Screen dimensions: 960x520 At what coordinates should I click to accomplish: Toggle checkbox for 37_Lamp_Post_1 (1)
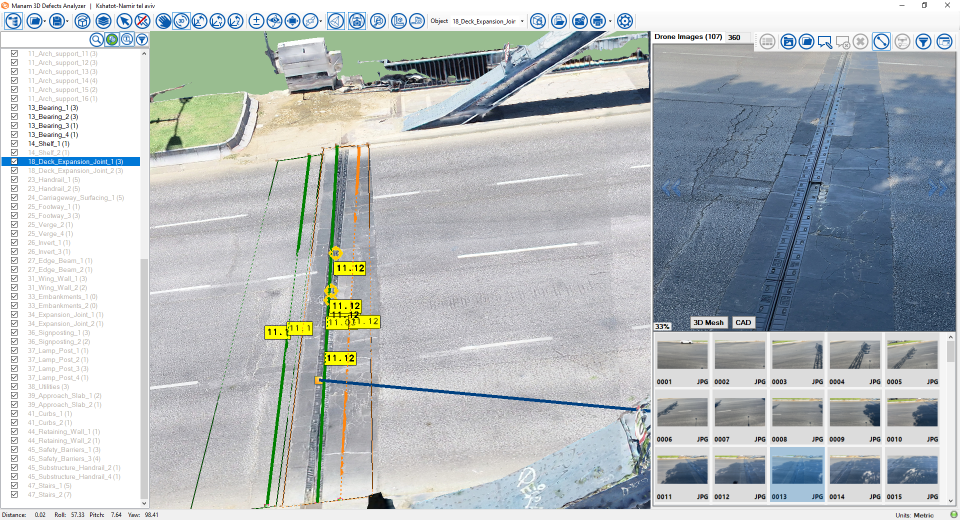14,350
